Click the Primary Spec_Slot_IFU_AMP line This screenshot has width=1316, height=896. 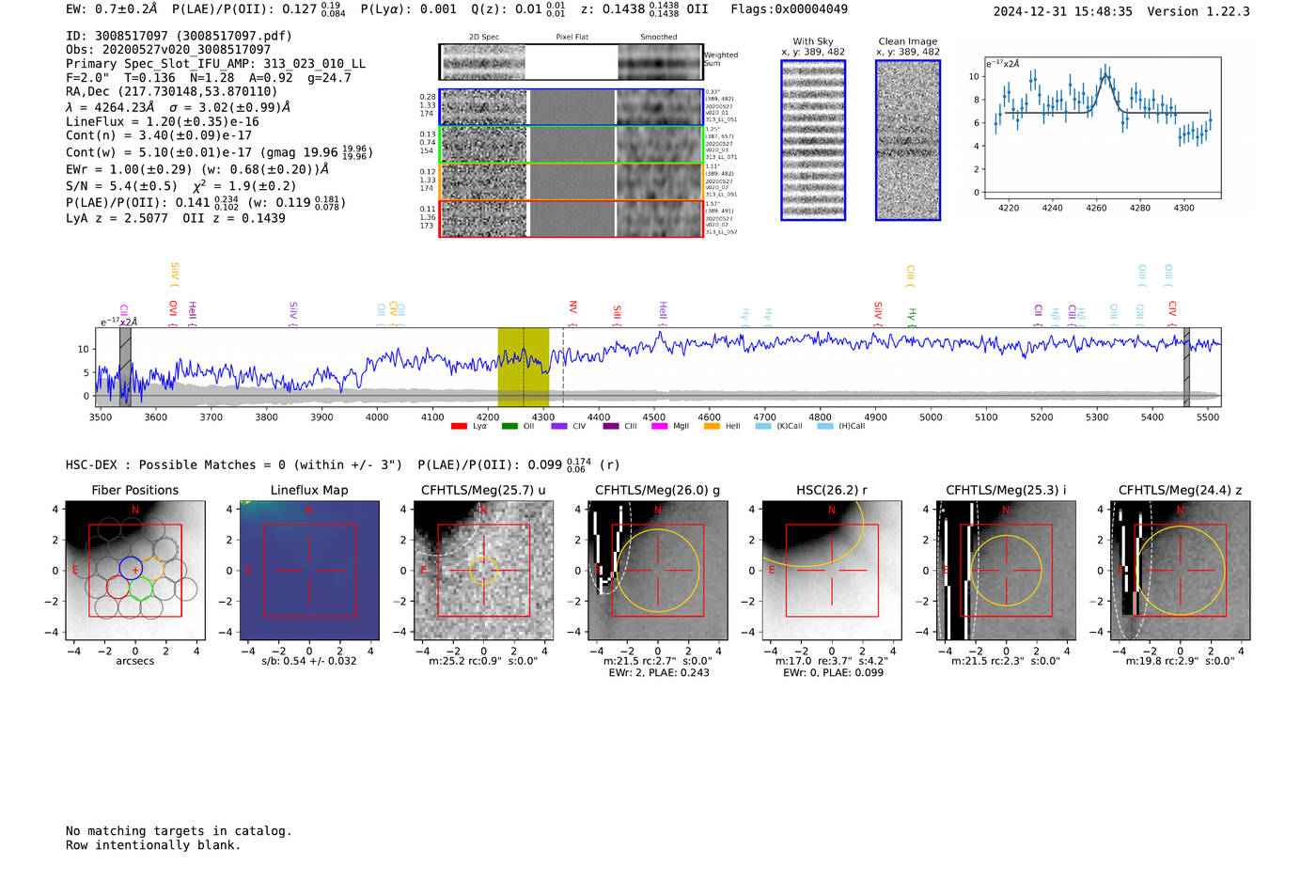[215, 64]
